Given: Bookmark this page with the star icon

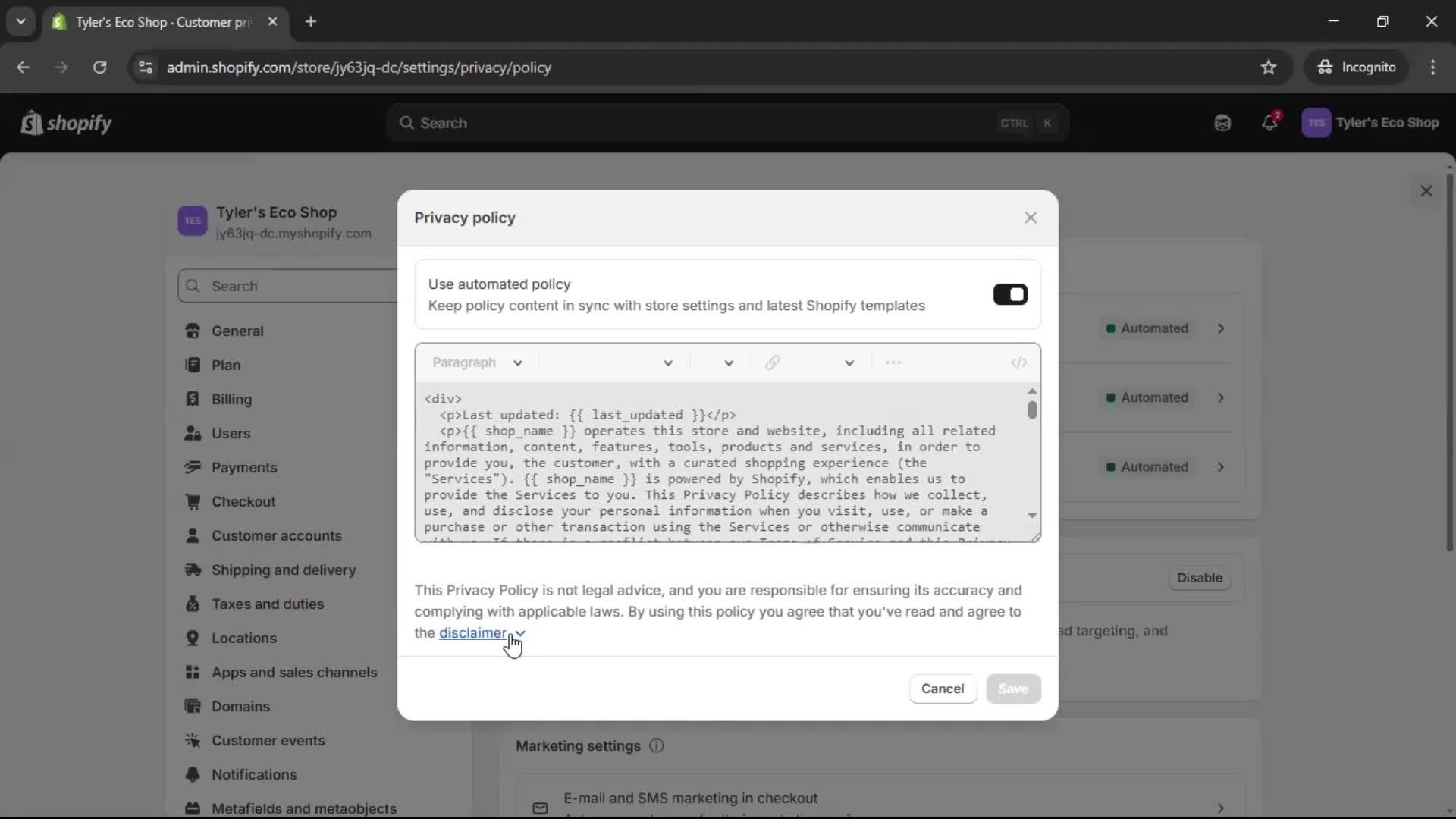Looking at the screenshot, I should tap(1269, 67).
